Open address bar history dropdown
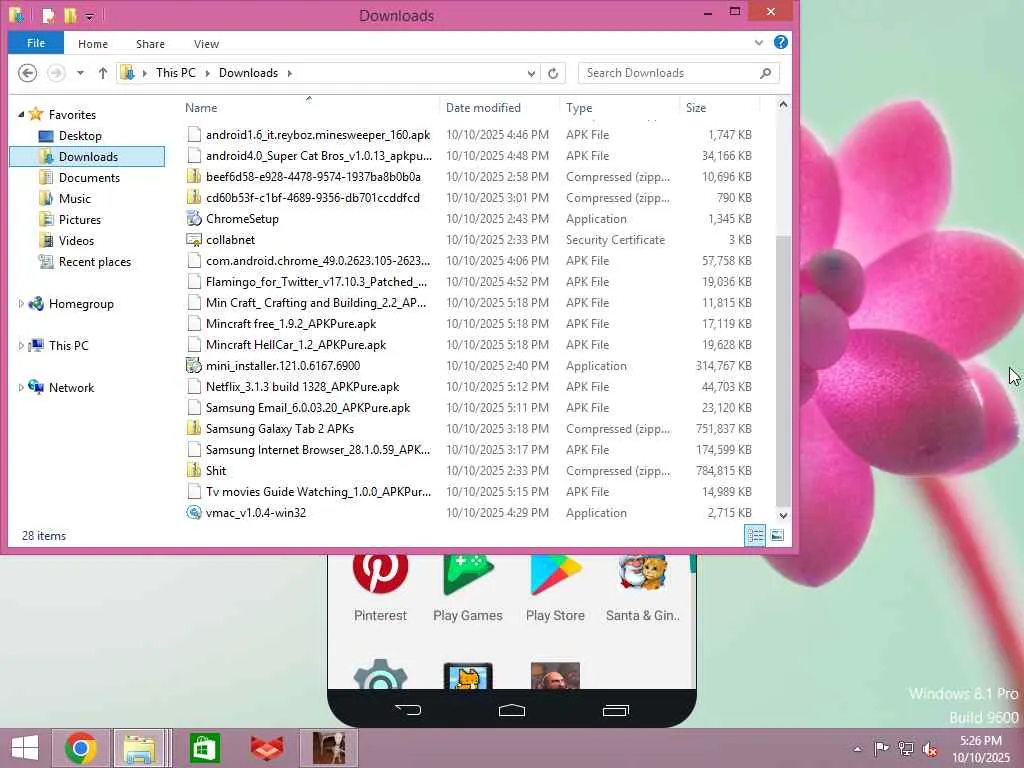 pos(531,73)
